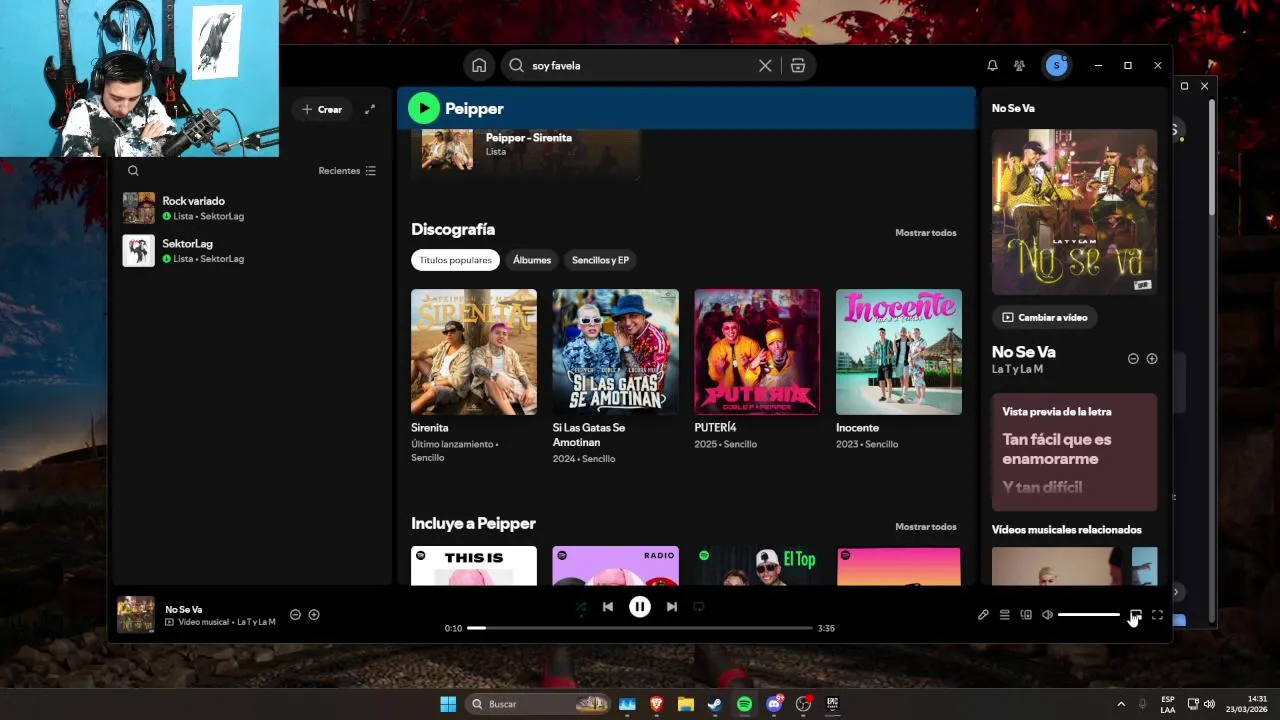Skip to previous track

608,606
